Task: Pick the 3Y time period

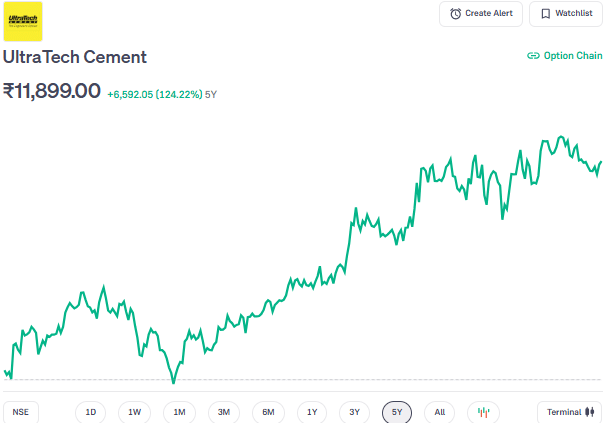Action: (354, 412)
